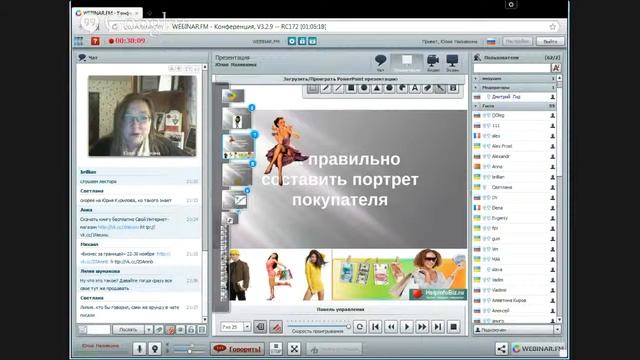Image resolution: width=640 pixels, height=360 pixels.
Task: Click the Скорость проигрывания speed slider
Action: tap(319, 326)
